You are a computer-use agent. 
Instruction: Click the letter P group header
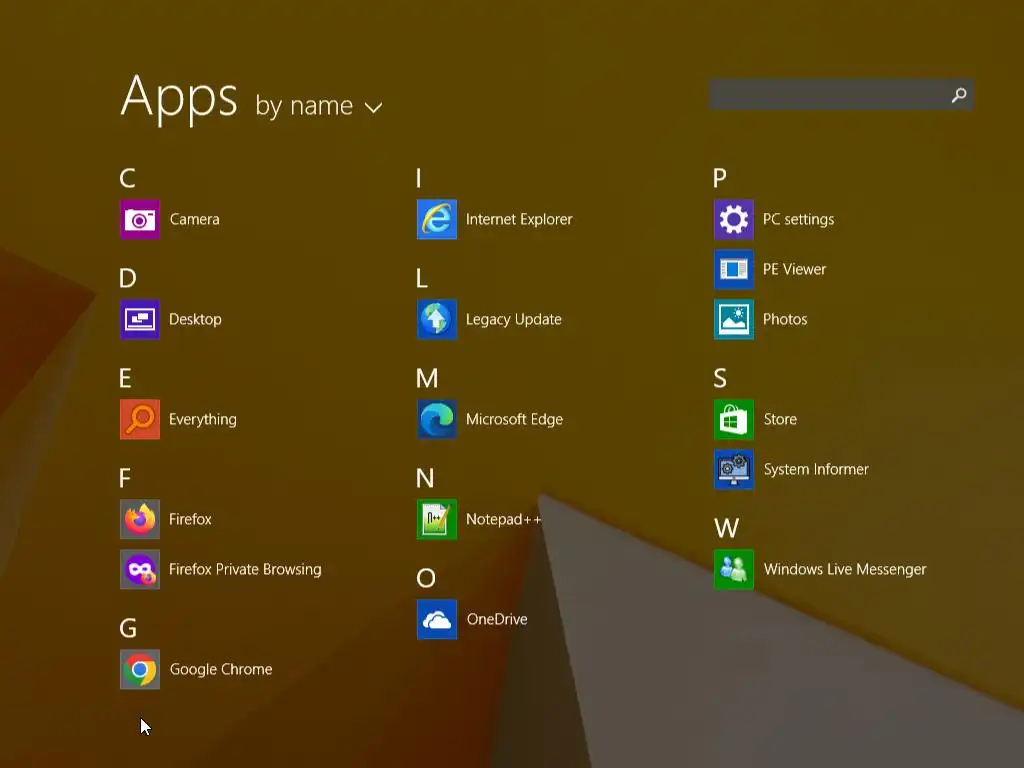pyautogui.click(x=720, y=178)
